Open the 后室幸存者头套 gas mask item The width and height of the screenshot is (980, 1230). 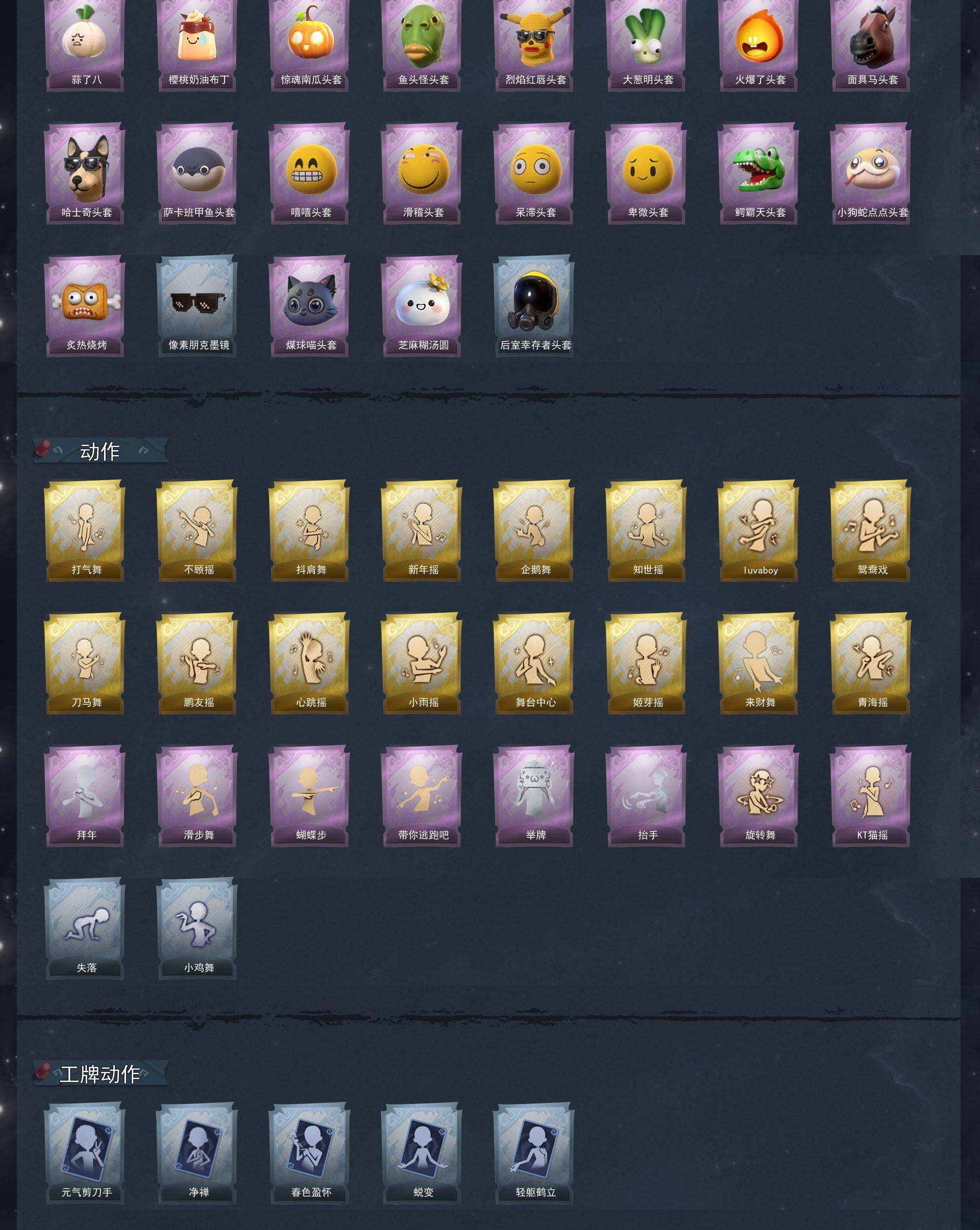tap(534, 306)
